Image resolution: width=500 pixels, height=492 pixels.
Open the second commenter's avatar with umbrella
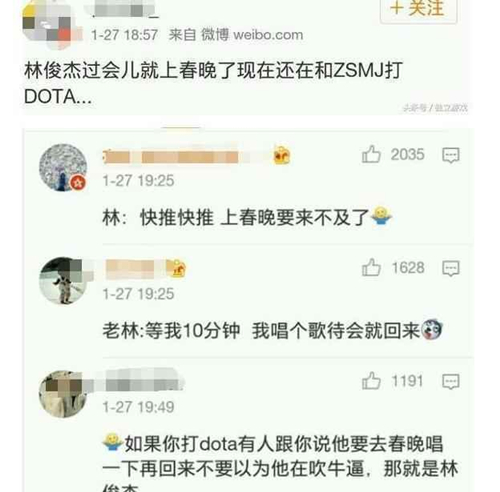[x=63, y=281]
